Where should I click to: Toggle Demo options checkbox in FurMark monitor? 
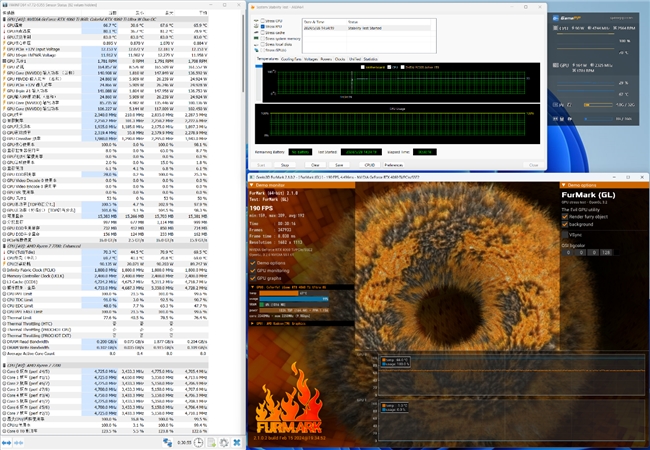pyautogui.click(x=252, y=263)
